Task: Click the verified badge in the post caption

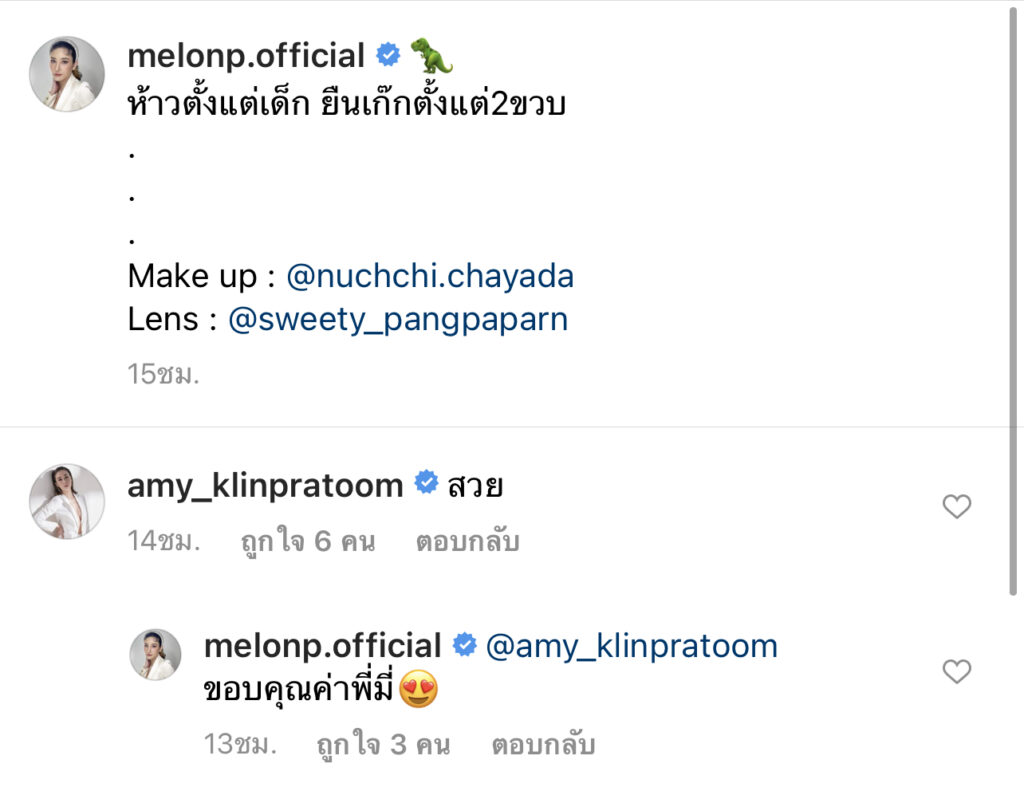Action: point(387,55)
